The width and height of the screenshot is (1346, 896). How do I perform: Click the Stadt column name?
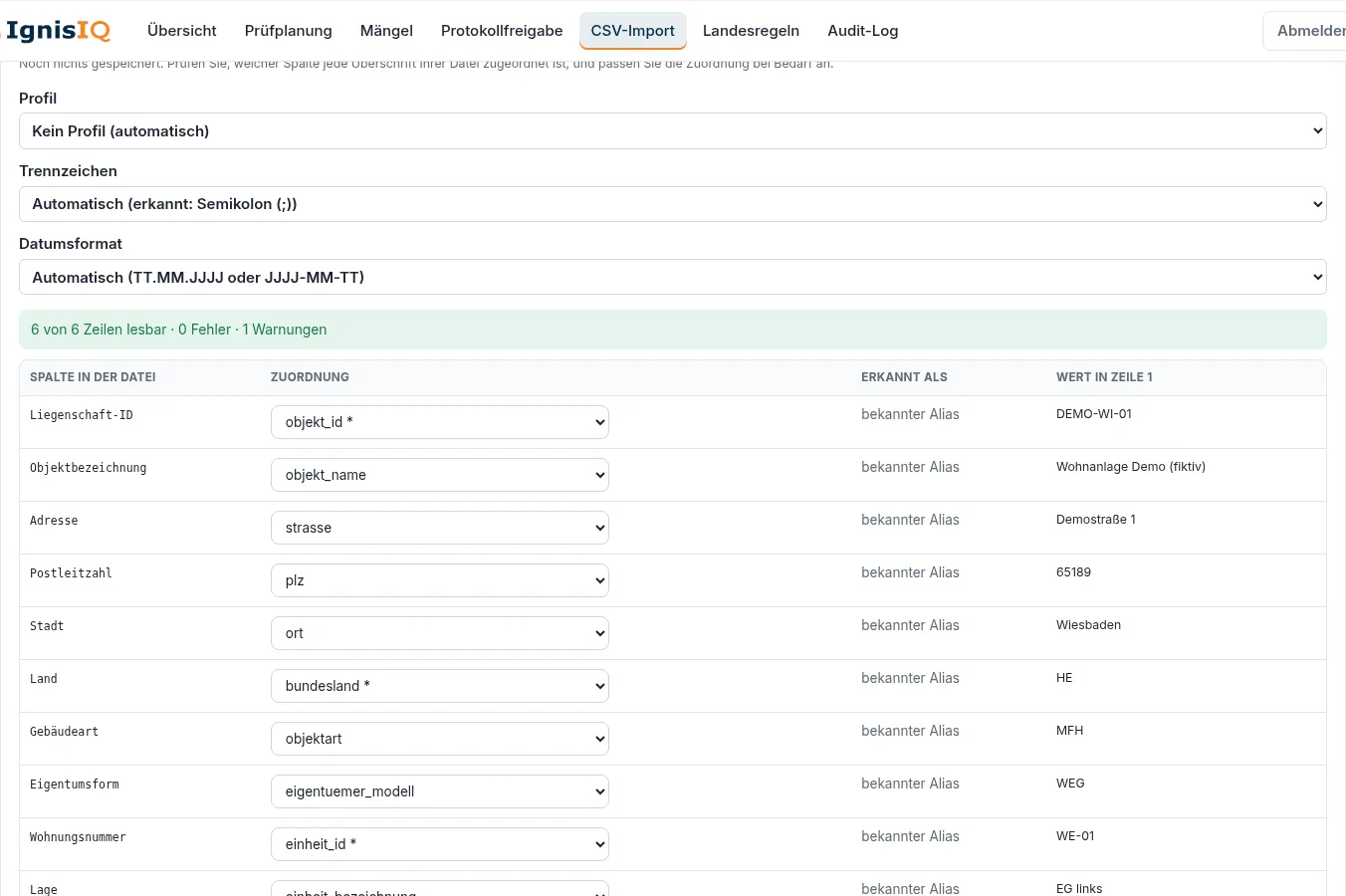tap(47, 626)
